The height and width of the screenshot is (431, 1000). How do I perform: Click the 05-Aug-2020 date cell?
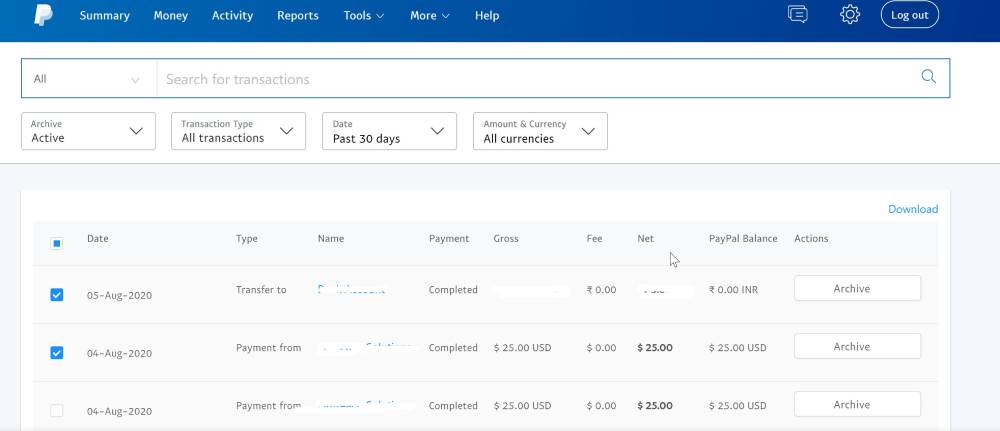tap(119, 295)
